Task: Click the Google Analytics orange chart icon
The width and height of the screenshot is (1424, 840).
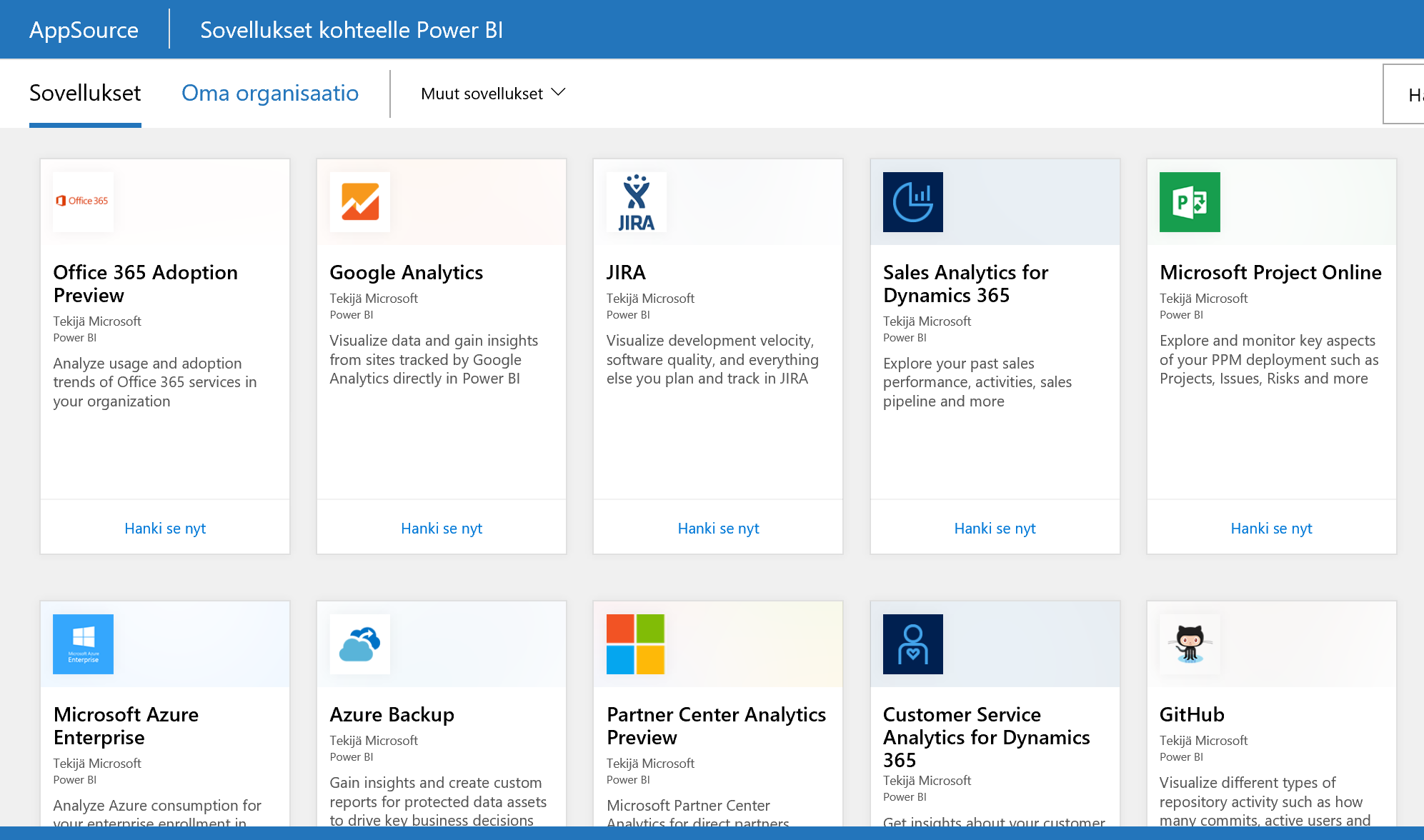Action: tap(359, 201)
